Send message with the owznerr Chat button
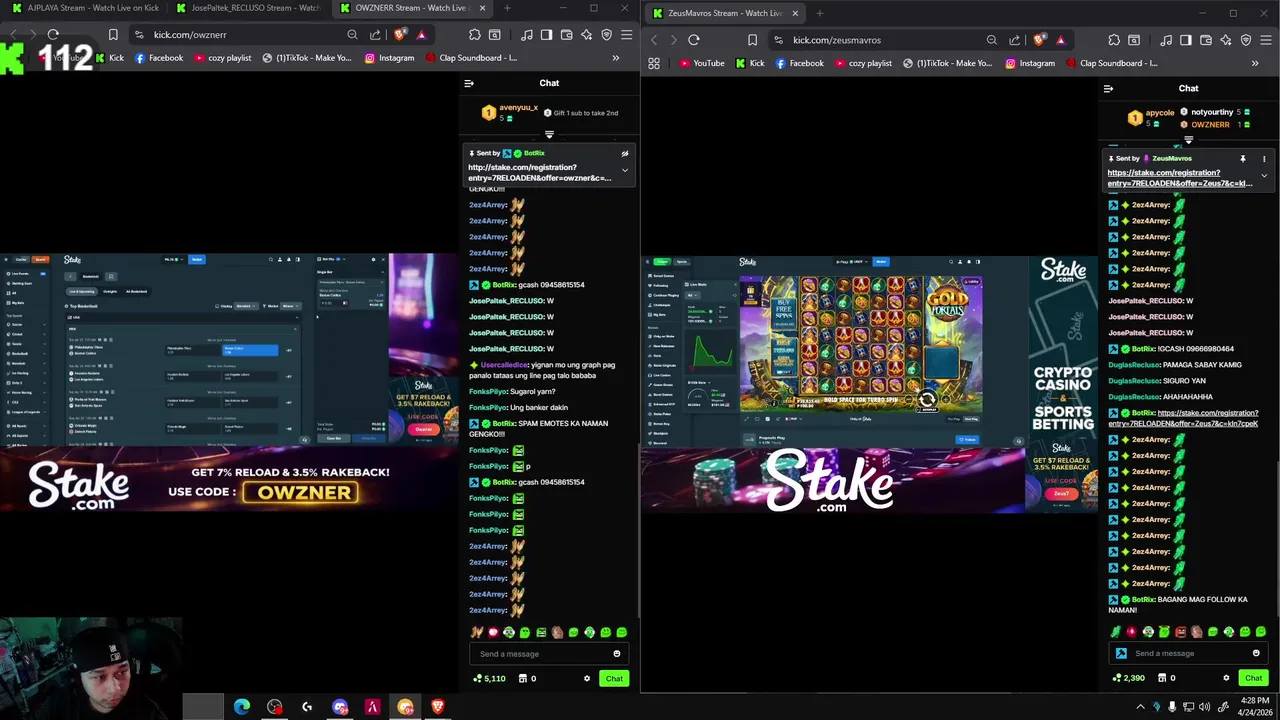 (614, 678)
